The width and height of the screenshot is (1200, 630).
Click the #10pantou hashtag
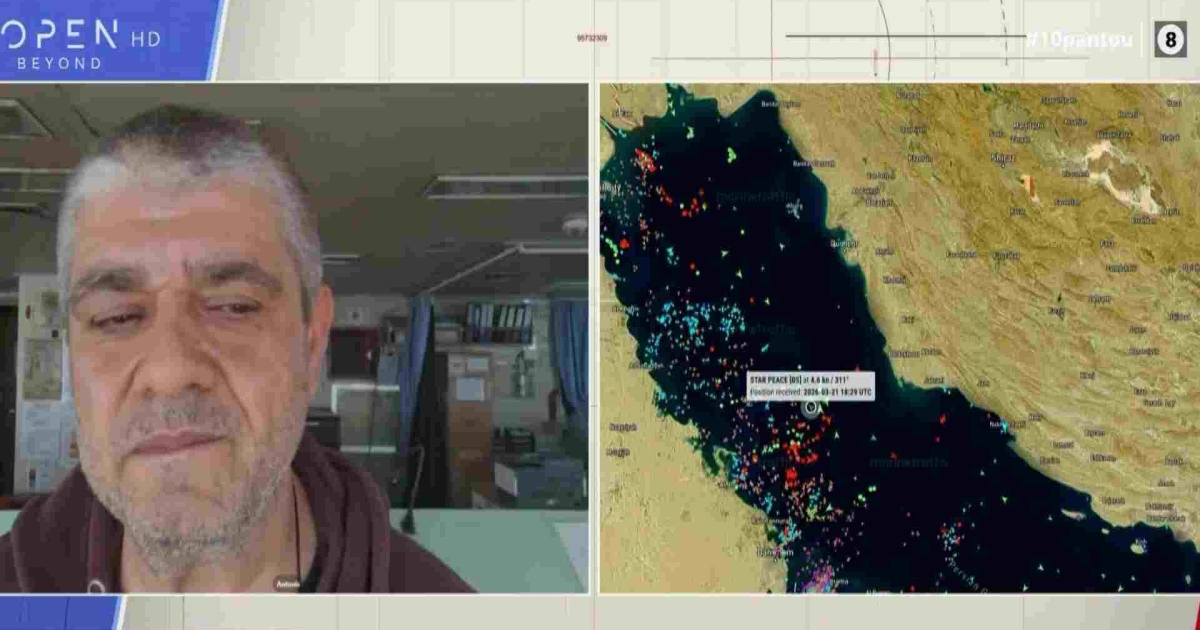(1078, 40)
